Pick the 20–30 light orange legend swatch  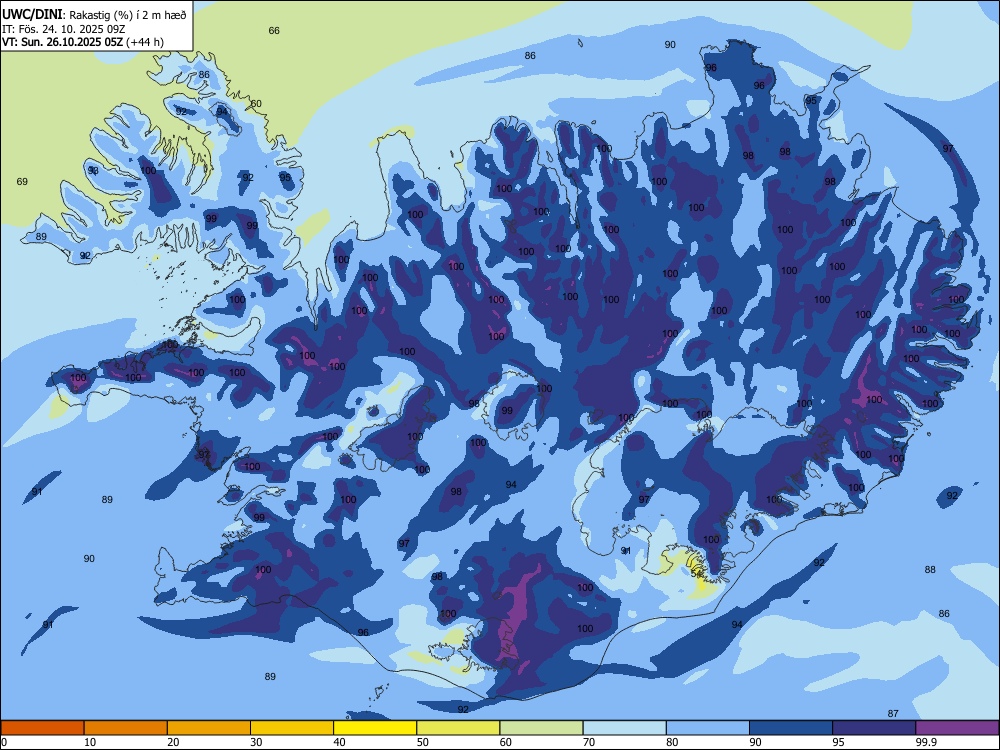pos(209,728)
